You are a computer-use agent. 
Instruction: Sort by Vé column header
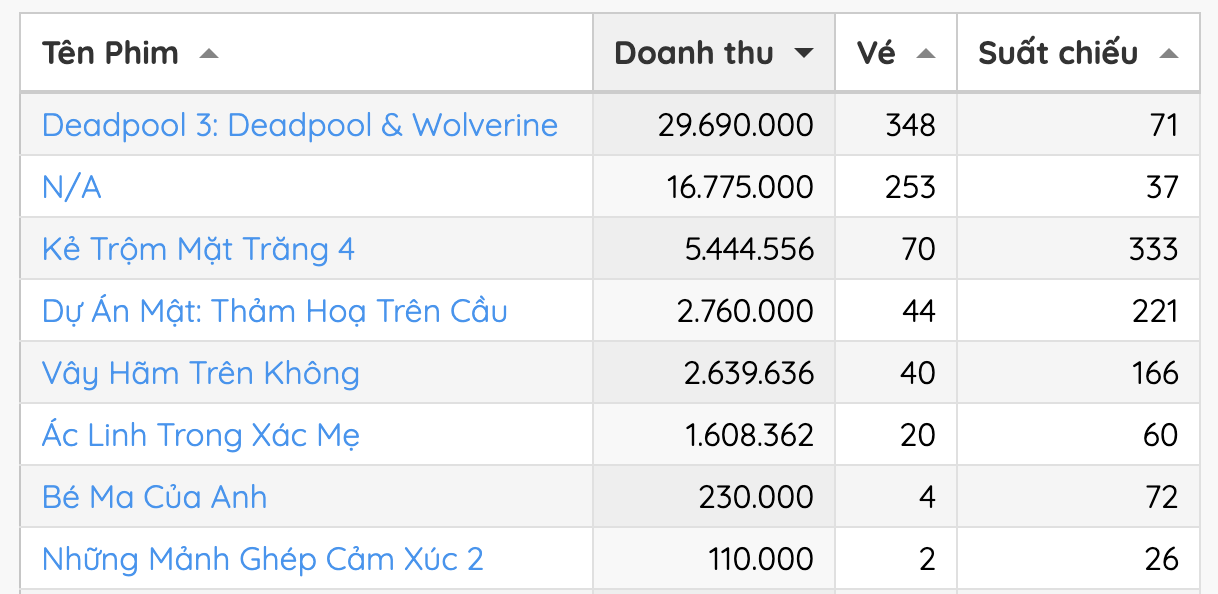[877, 53]
